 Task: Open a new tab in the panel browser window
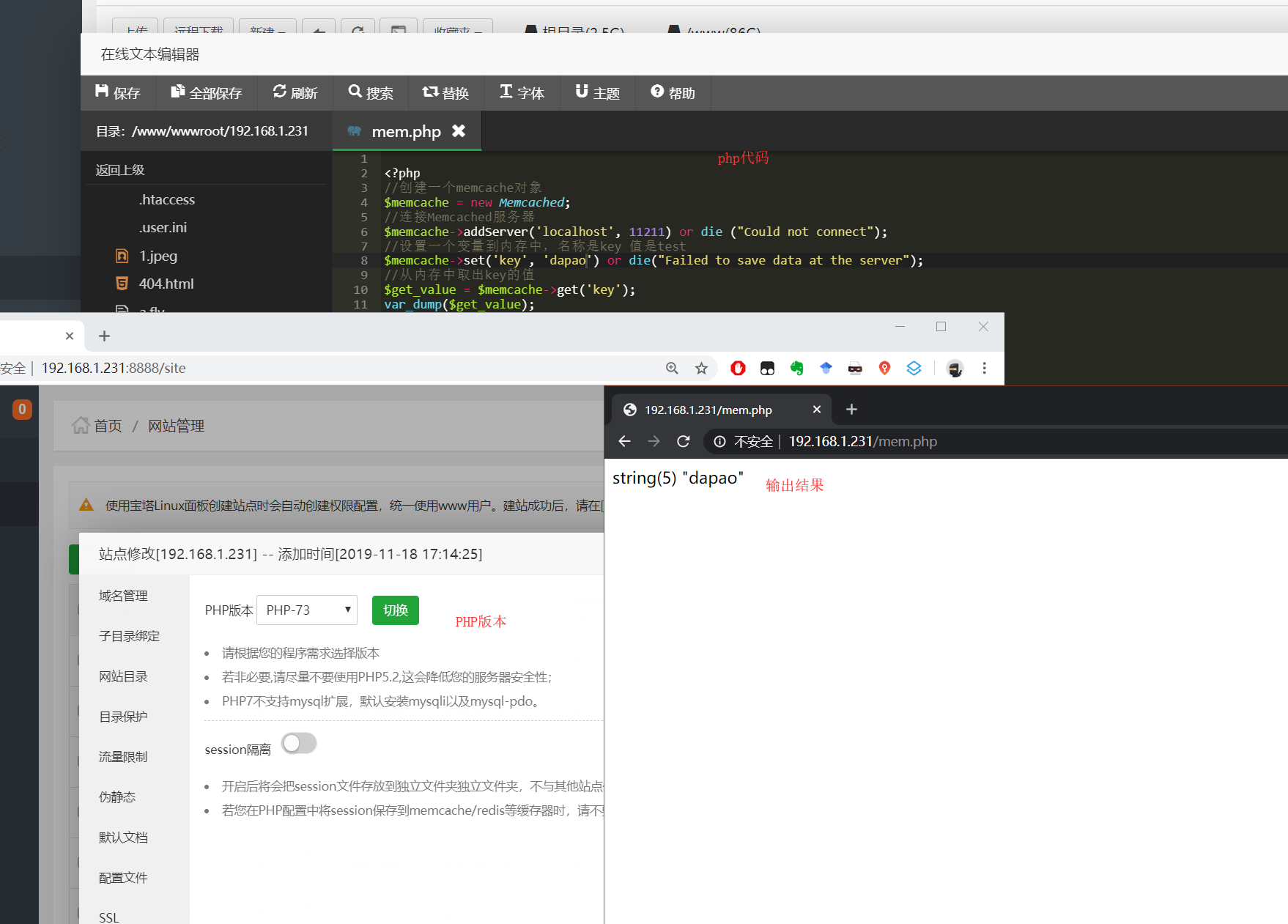(104, 336)
